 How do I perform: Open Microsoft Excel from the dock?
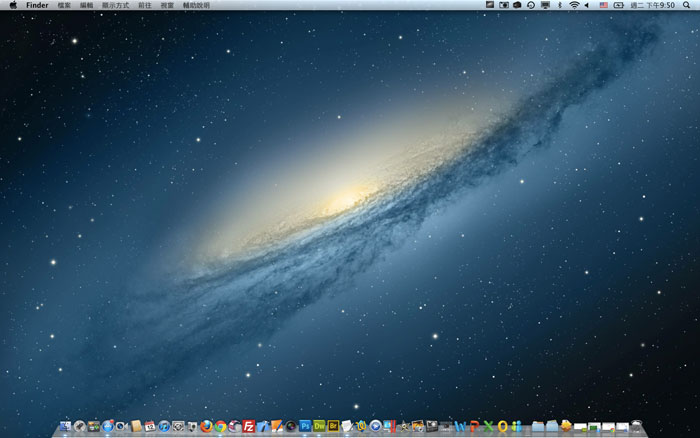(488, 426)
